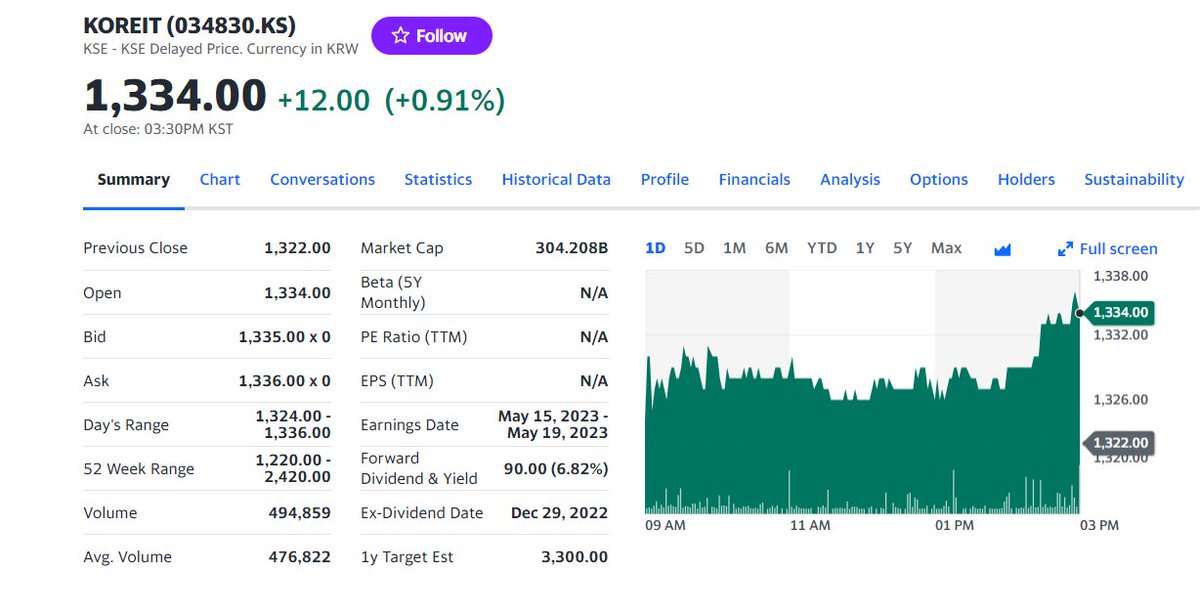This screenshot has height=616, width=1200.
Task: Click the Market Cap value 304.208B
Action: tap(572, 248)
